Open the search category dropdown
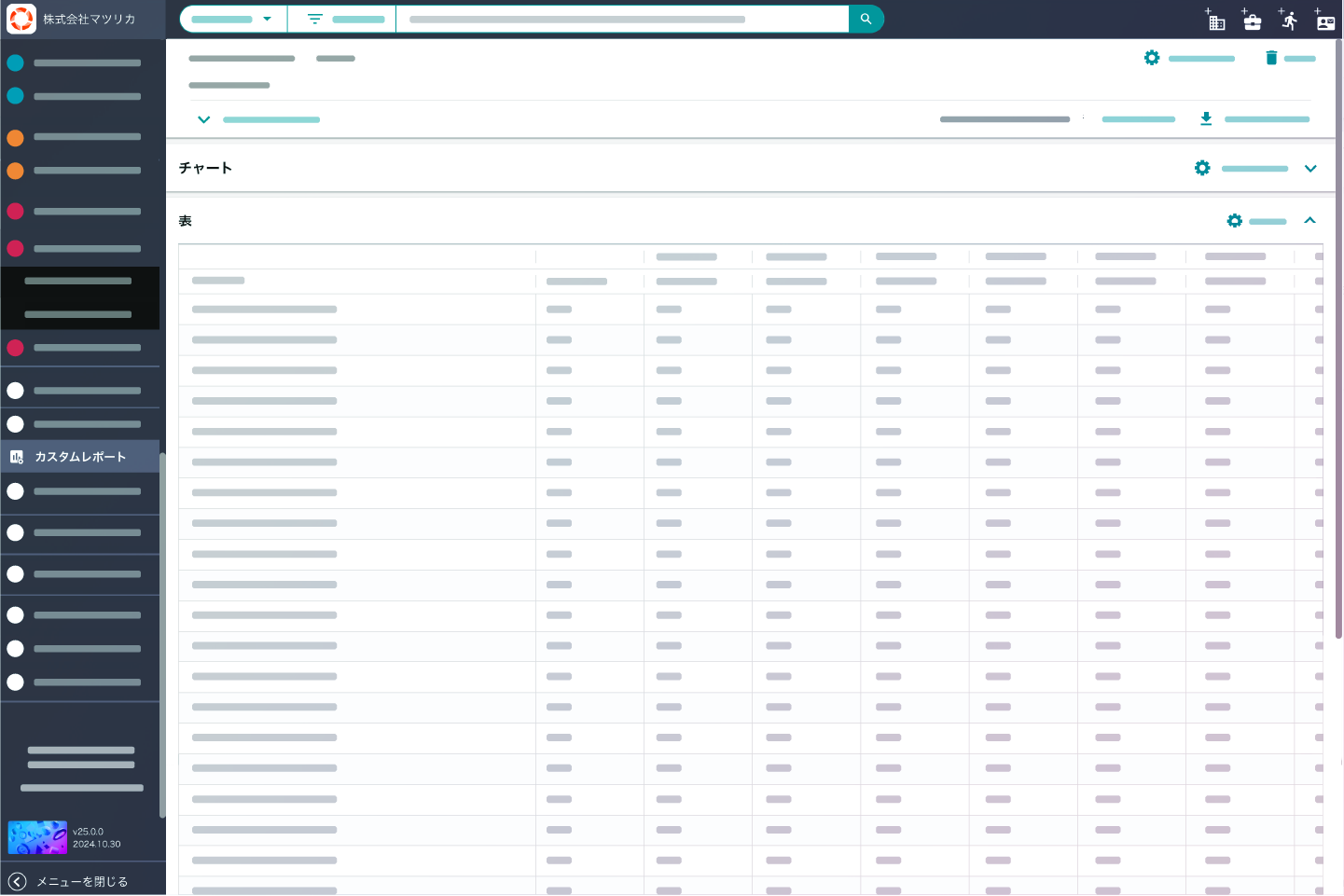Screen dimensions: 1344x896 [233, 19]
